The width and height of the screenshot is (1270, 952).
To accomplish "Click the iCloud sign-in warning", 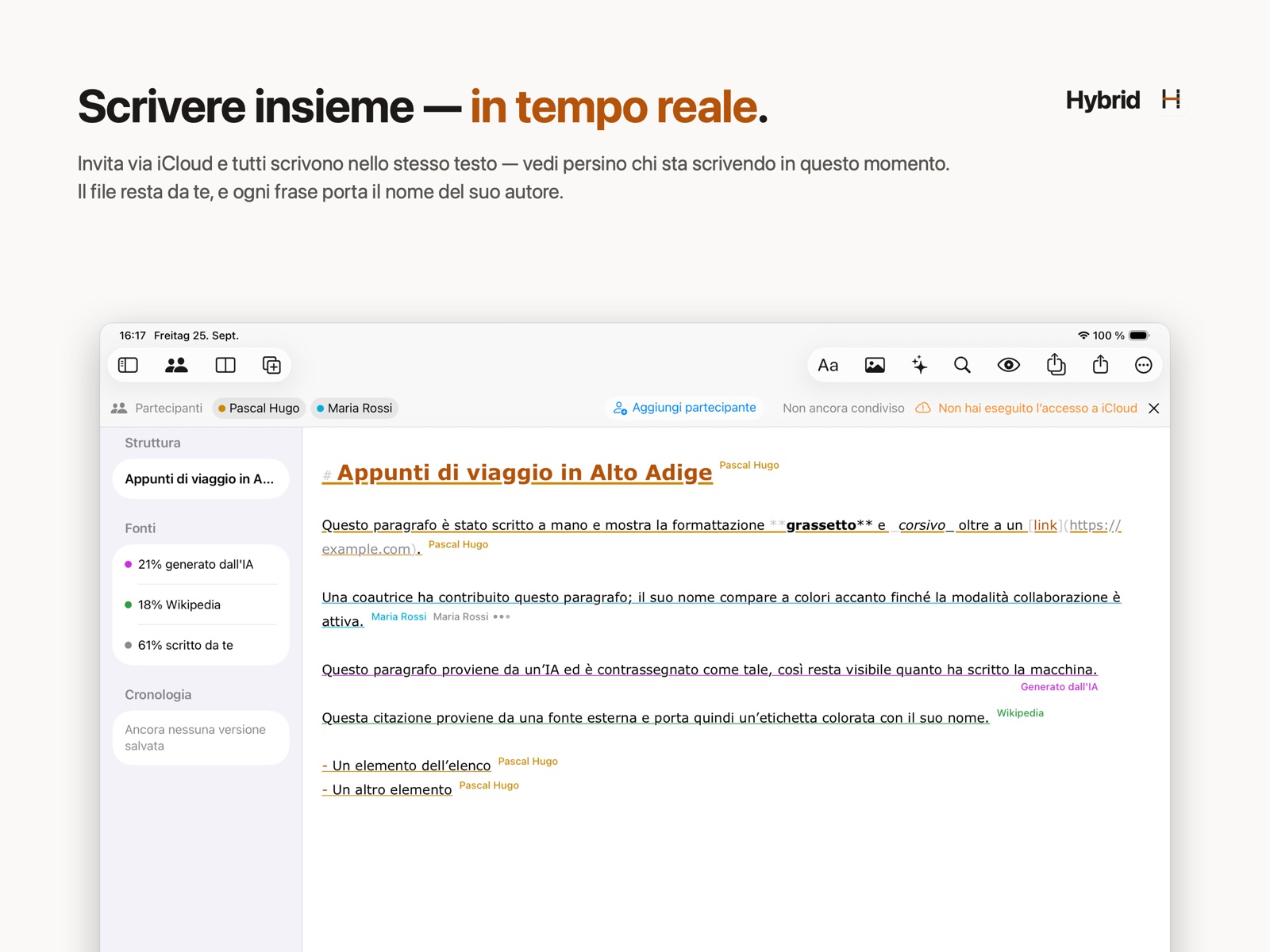I will [x=1027, y=408].
